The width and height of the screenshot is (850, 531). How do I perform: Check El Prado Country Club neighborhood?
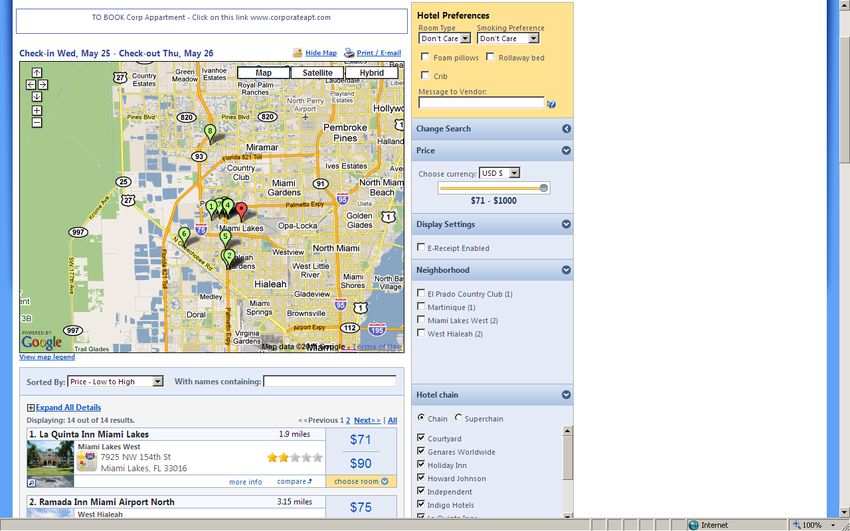click(421, 293)
